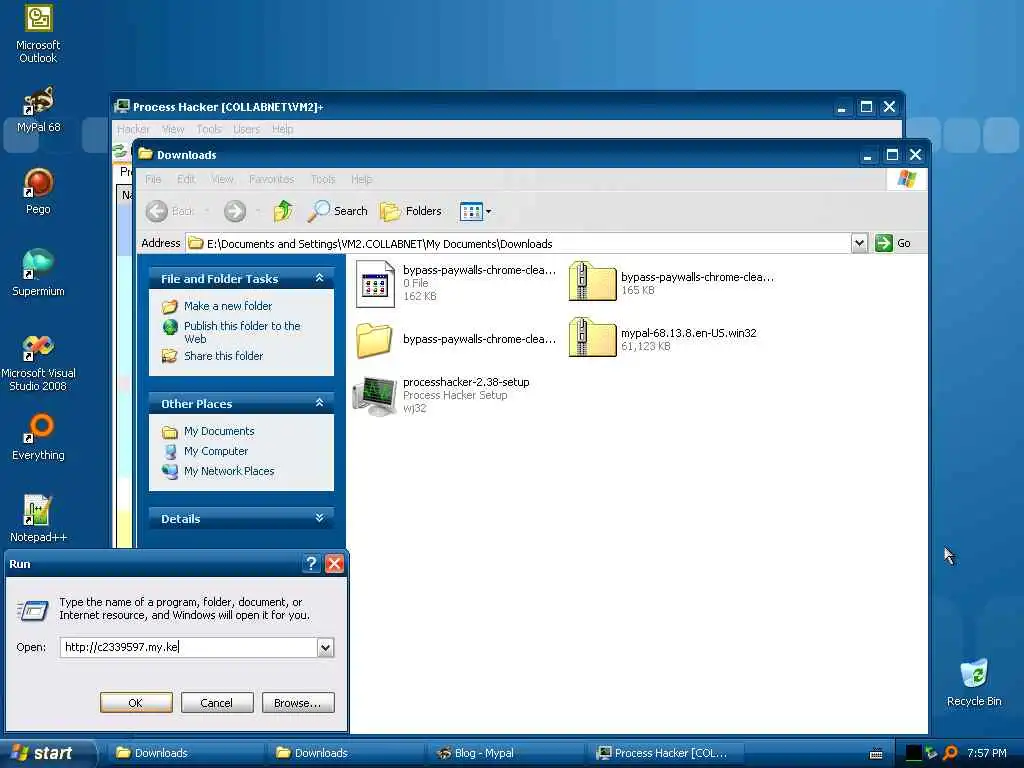This screenshot has height=768, width=1024.
Task: Open the Tools menu in Downloads
Action: coord(323,179)
